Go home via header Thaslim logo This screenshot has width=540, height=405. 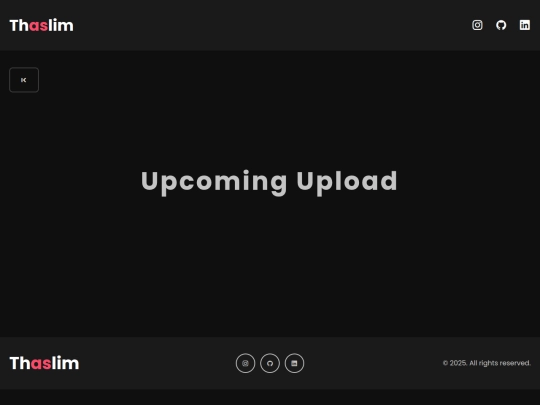(41, 25)
